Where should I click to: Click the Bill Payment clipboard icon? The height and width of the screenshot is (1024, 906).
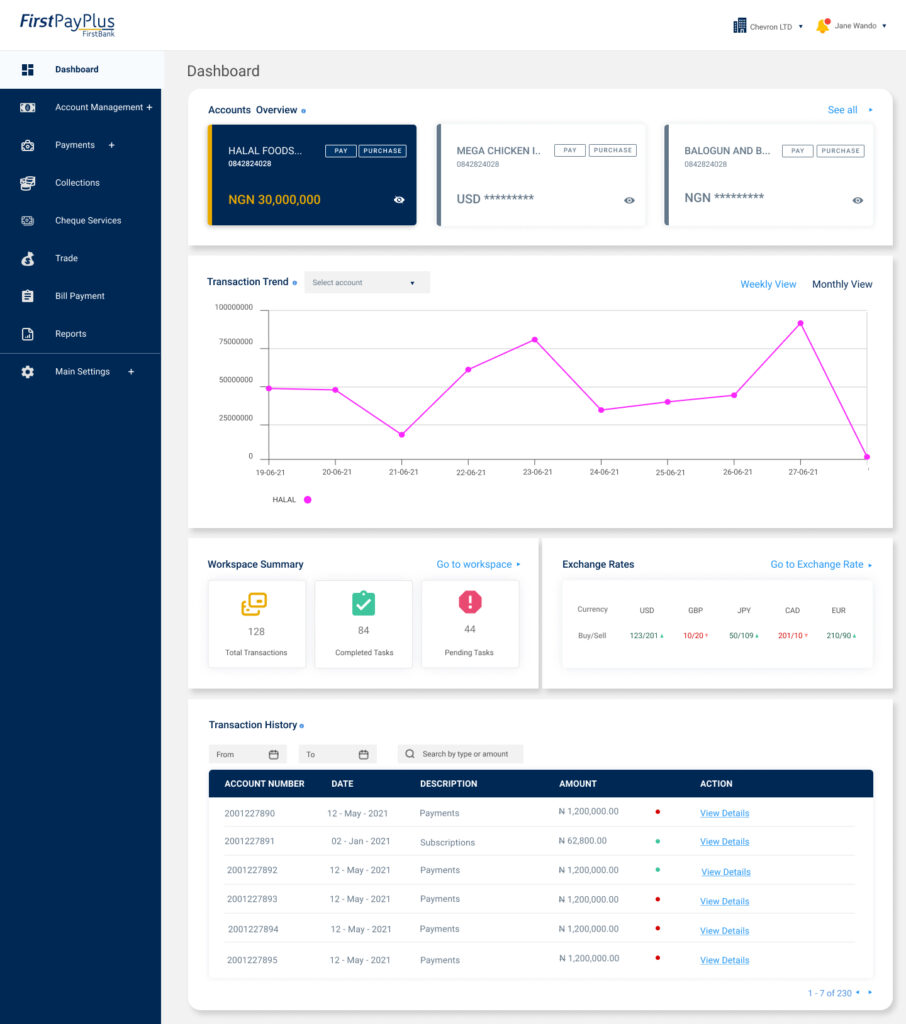click(28, 296)
